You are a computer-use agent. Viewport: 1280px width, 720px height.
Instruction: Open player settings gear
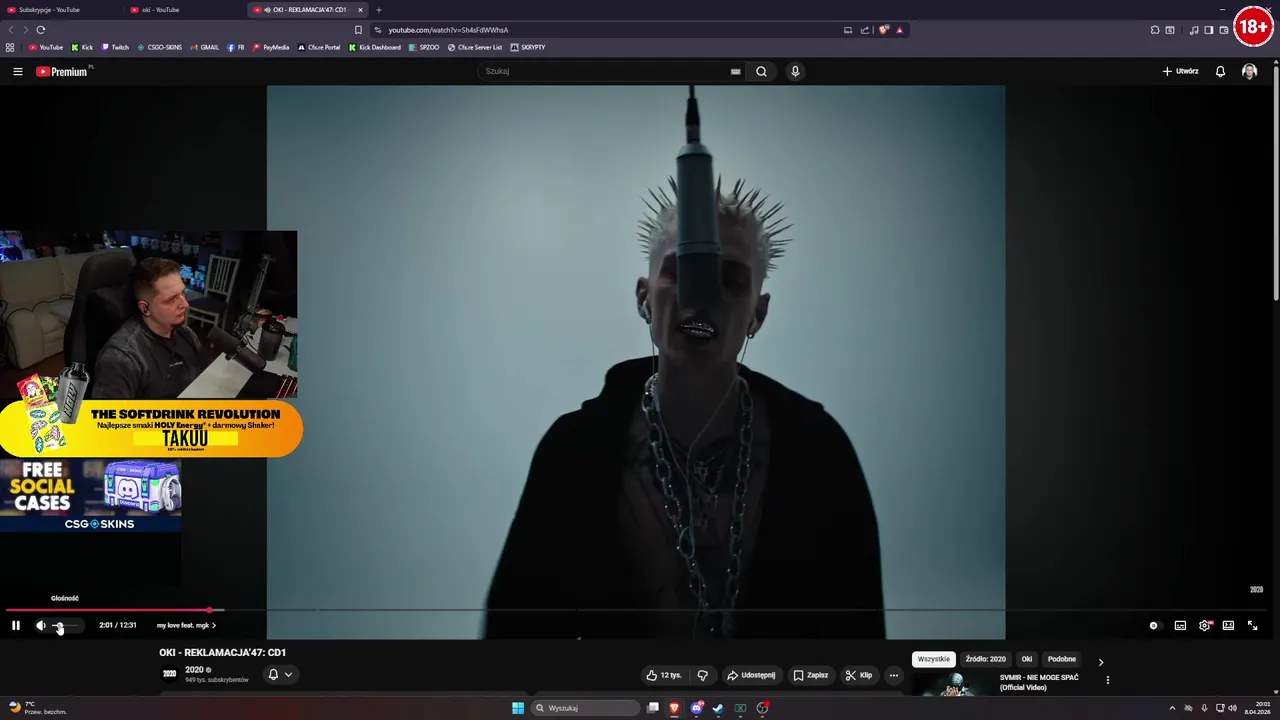point(1205,625)
